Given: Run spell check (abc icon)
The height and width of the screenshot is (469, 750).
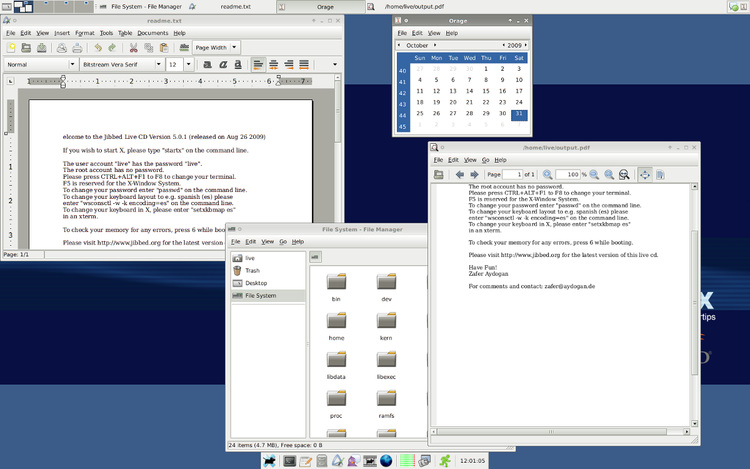Looking at the screenshot, I should pos(184,47).
